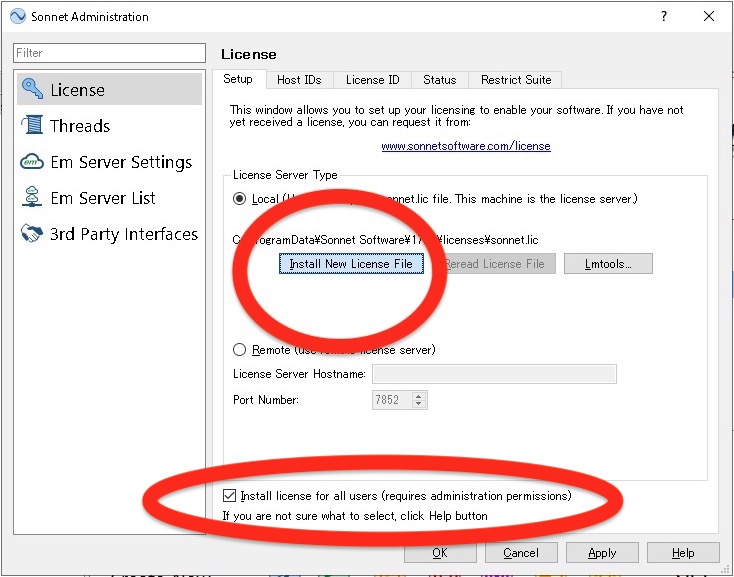Click the License key icon in sidebar

coord(32,89)
